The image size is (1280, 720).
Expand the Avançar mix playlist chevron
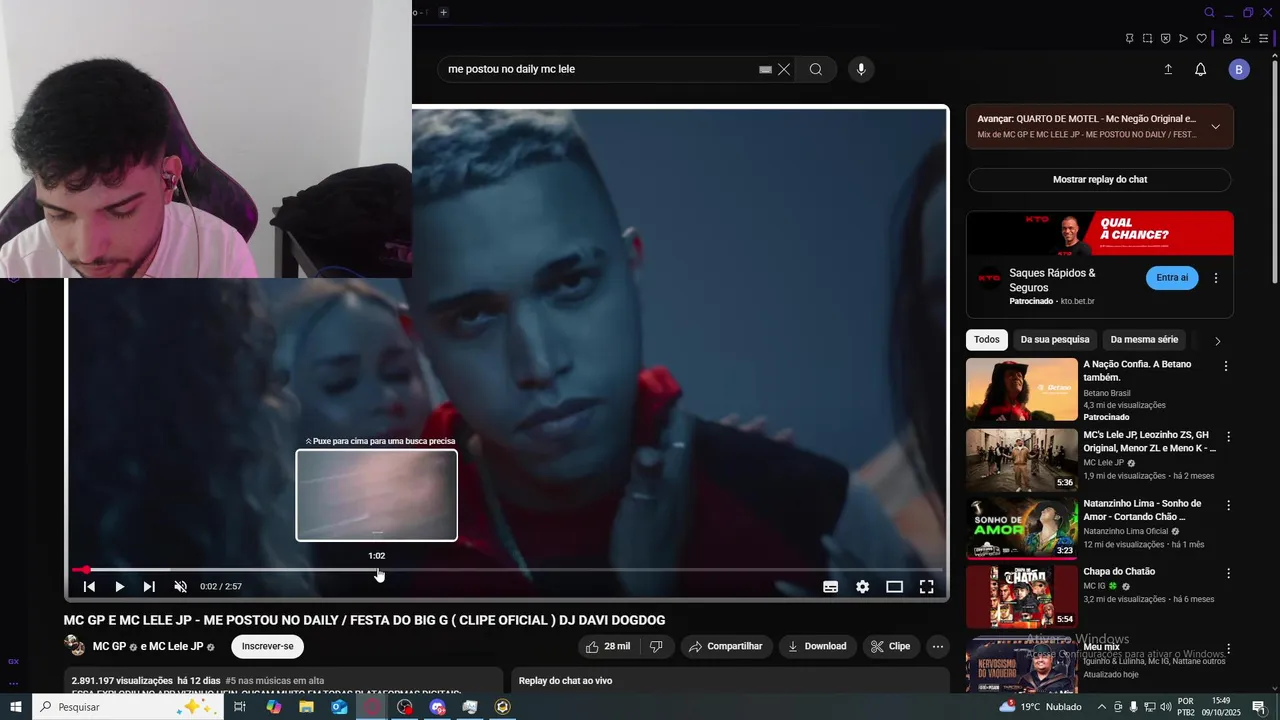pyautogui.click(x=1215, y=127)
